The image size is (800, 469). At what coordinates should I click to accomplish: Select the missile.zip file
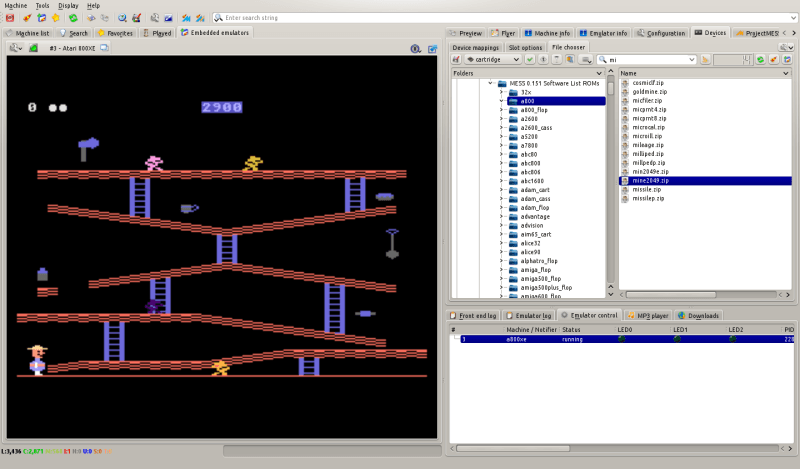646,190
